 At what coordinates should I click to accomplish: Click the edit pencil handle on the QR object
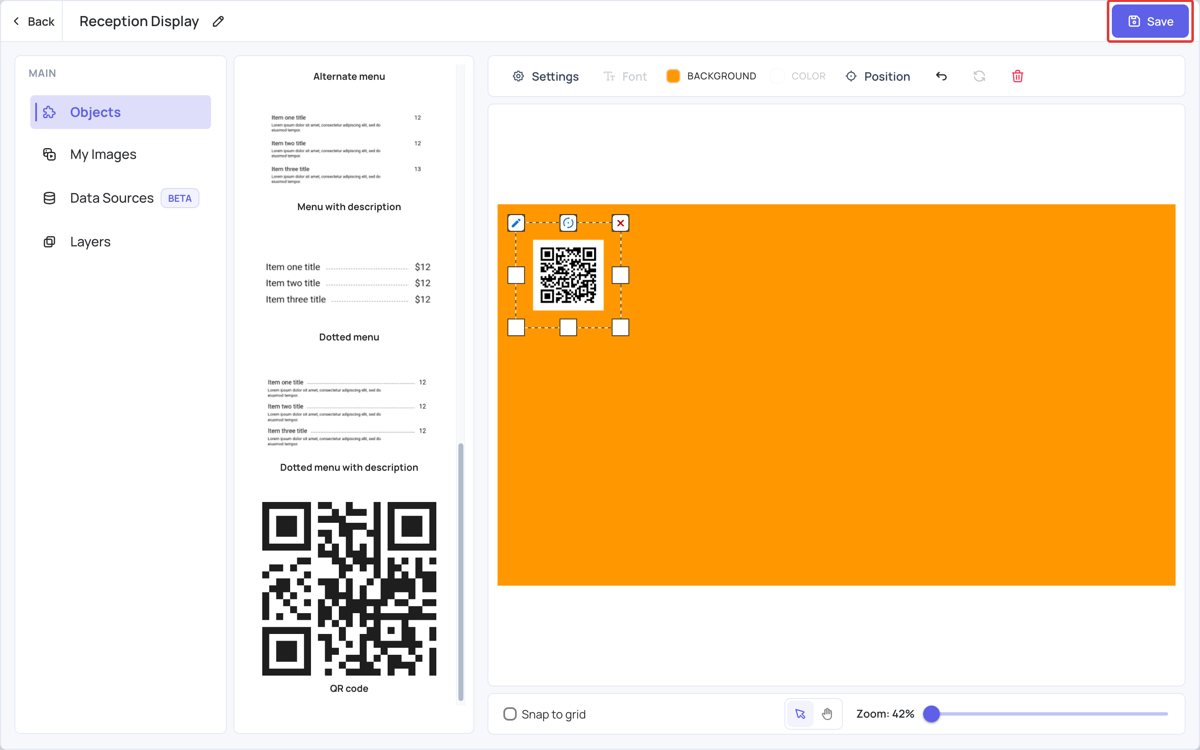click(x=516, y=223)
